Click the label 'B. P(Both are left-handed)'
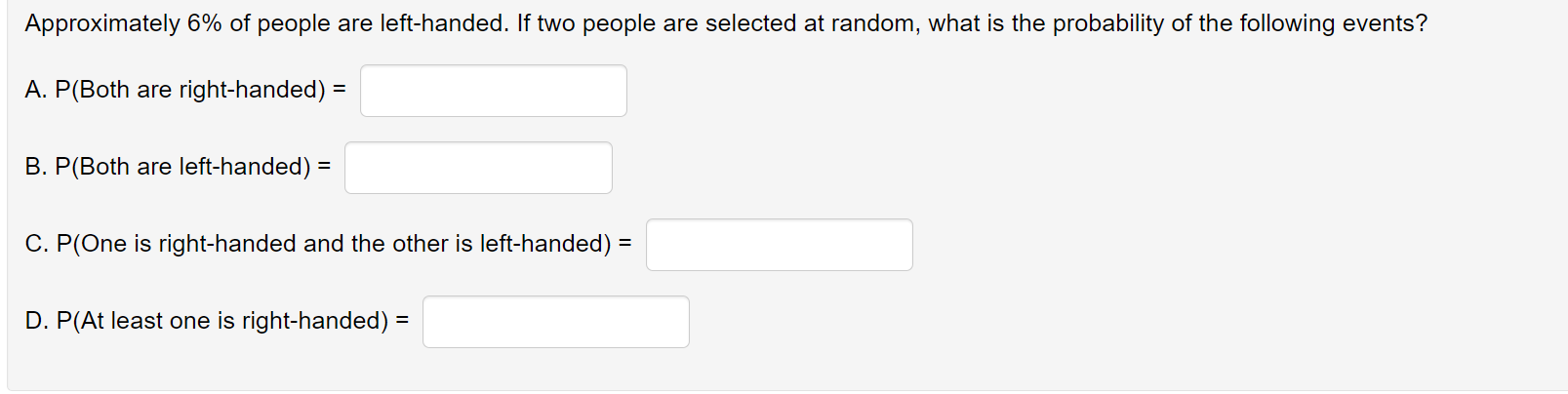 click(168, 167)
